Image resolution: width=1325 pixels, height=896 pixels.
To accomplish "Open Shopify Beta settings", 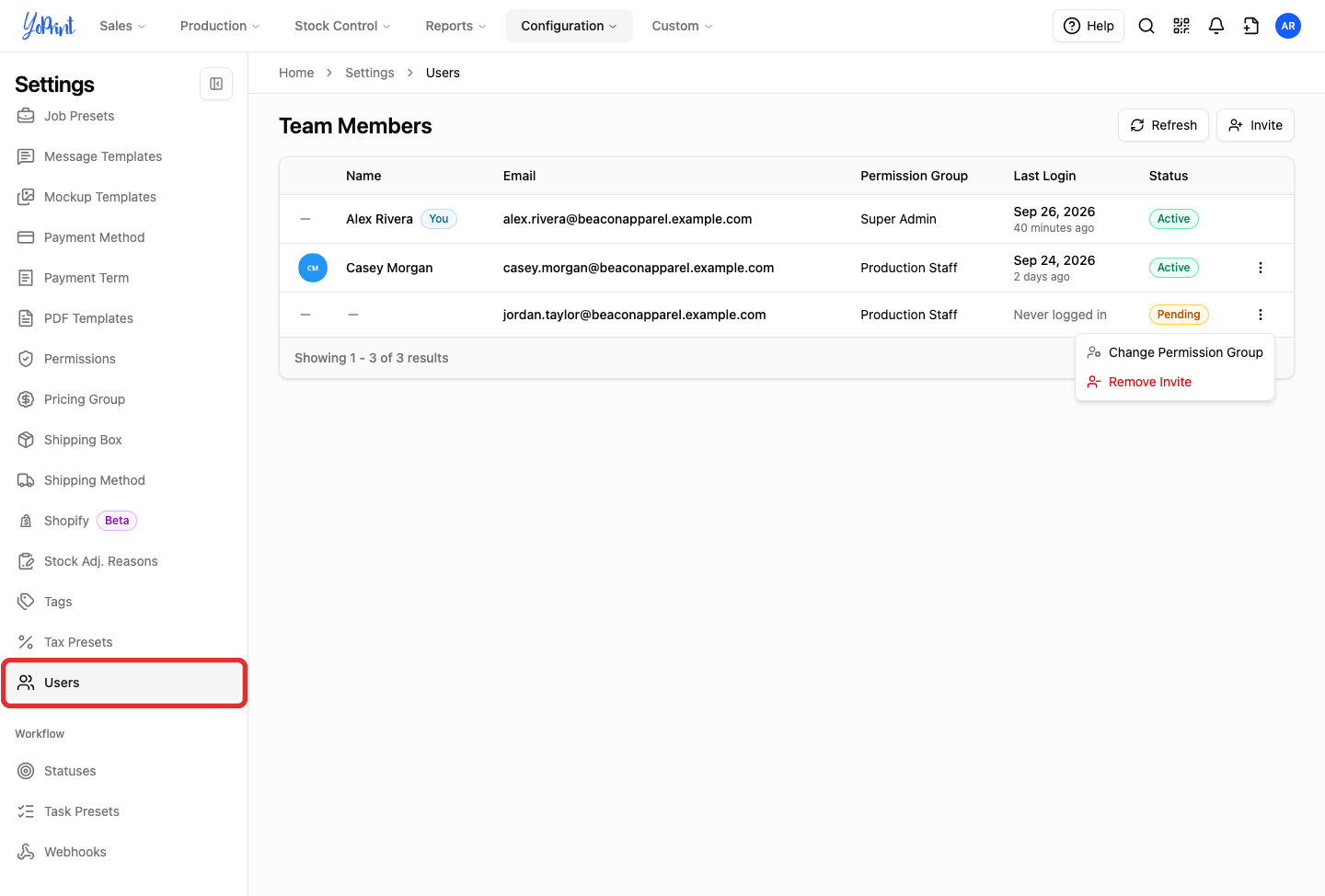I will point(124,521).
